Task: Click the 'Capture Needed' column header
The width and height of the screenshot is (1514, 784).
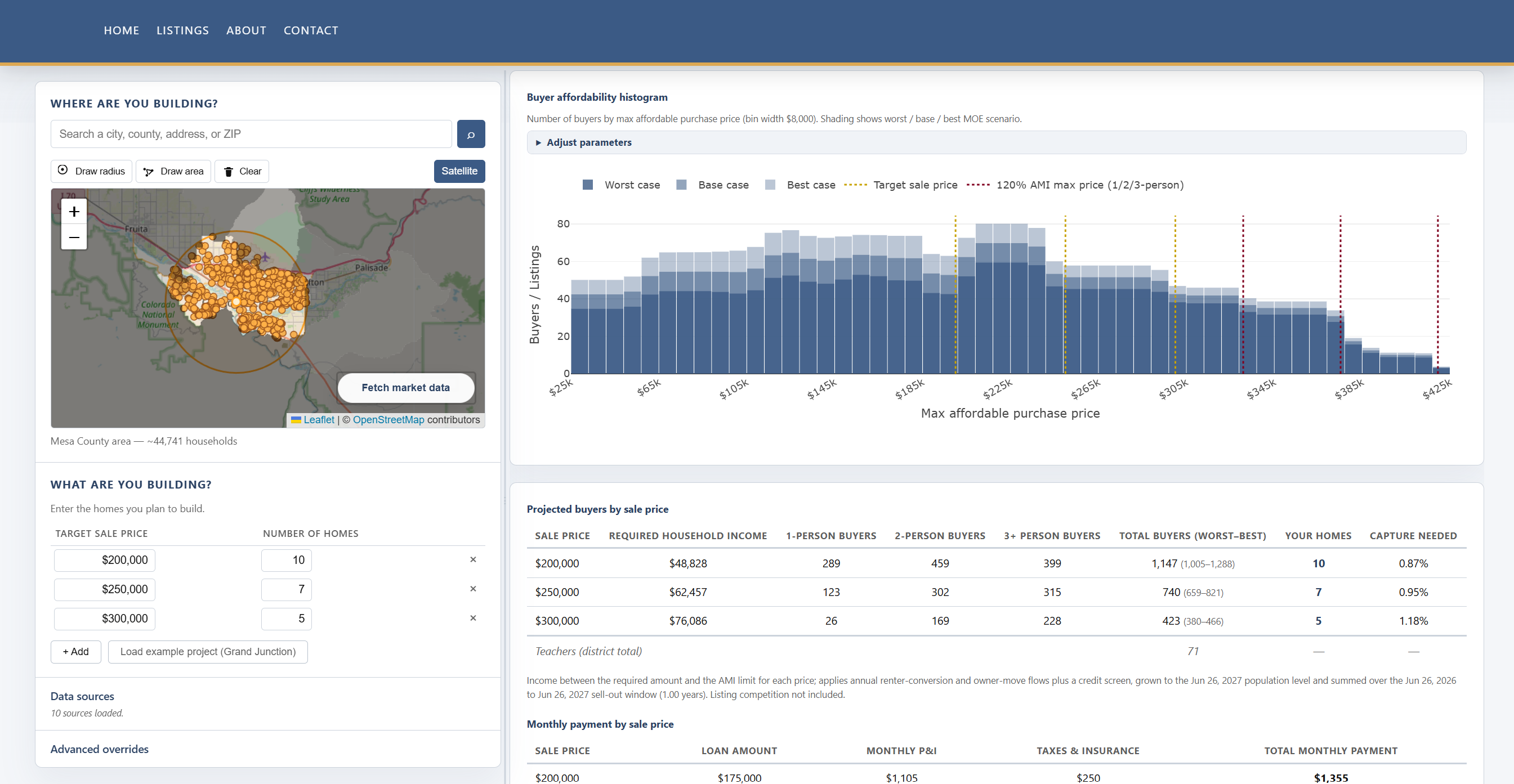Action: 1413,536
